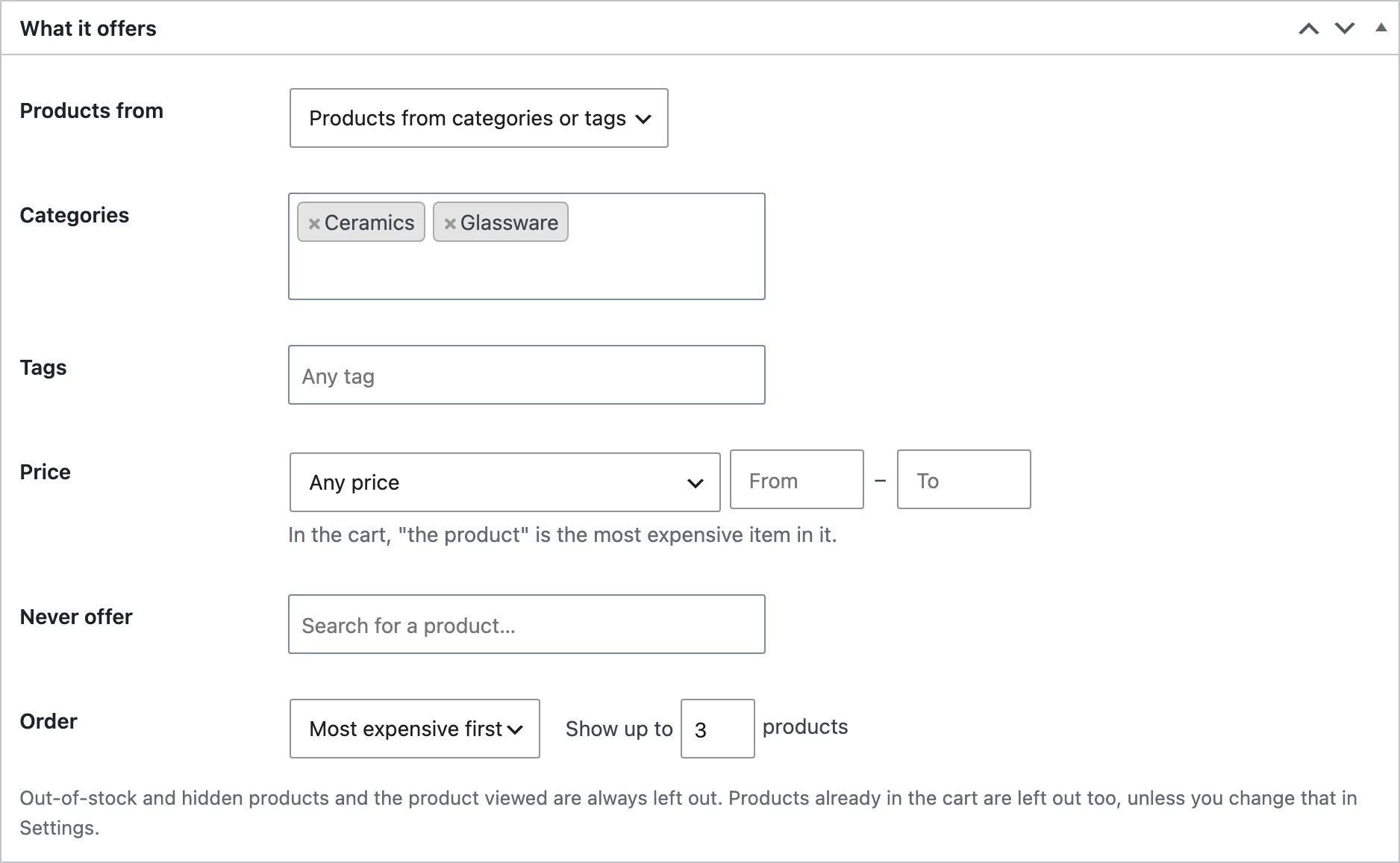Move the panel down with the down chevron

click(x=1345, y=28)
